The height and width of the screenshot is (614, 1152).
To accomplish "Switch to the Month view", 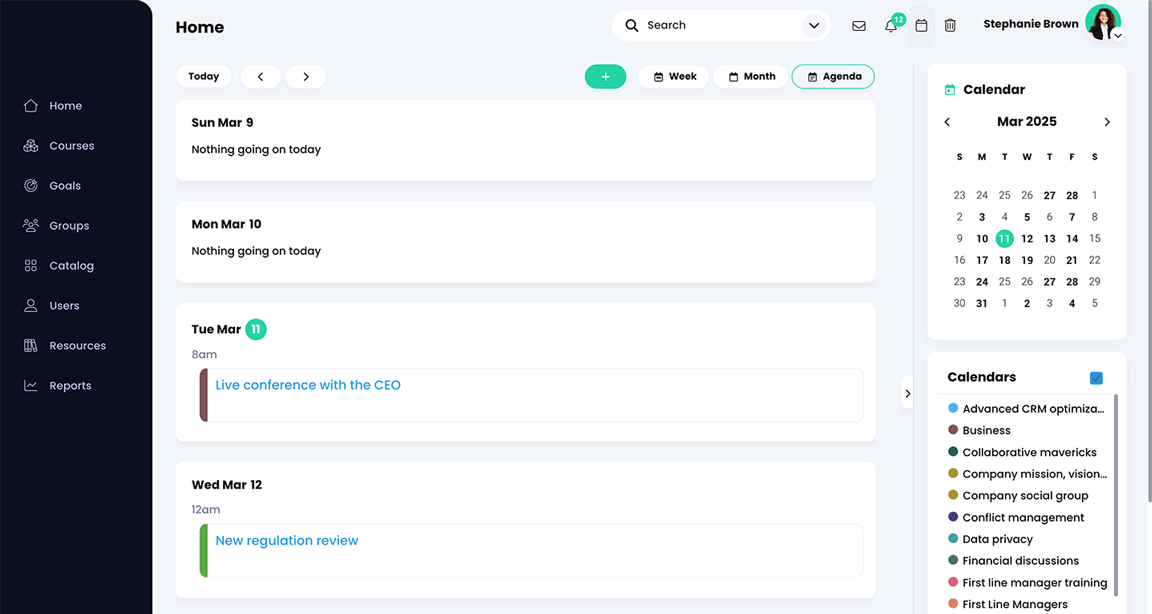I will [x=750, y=76].
